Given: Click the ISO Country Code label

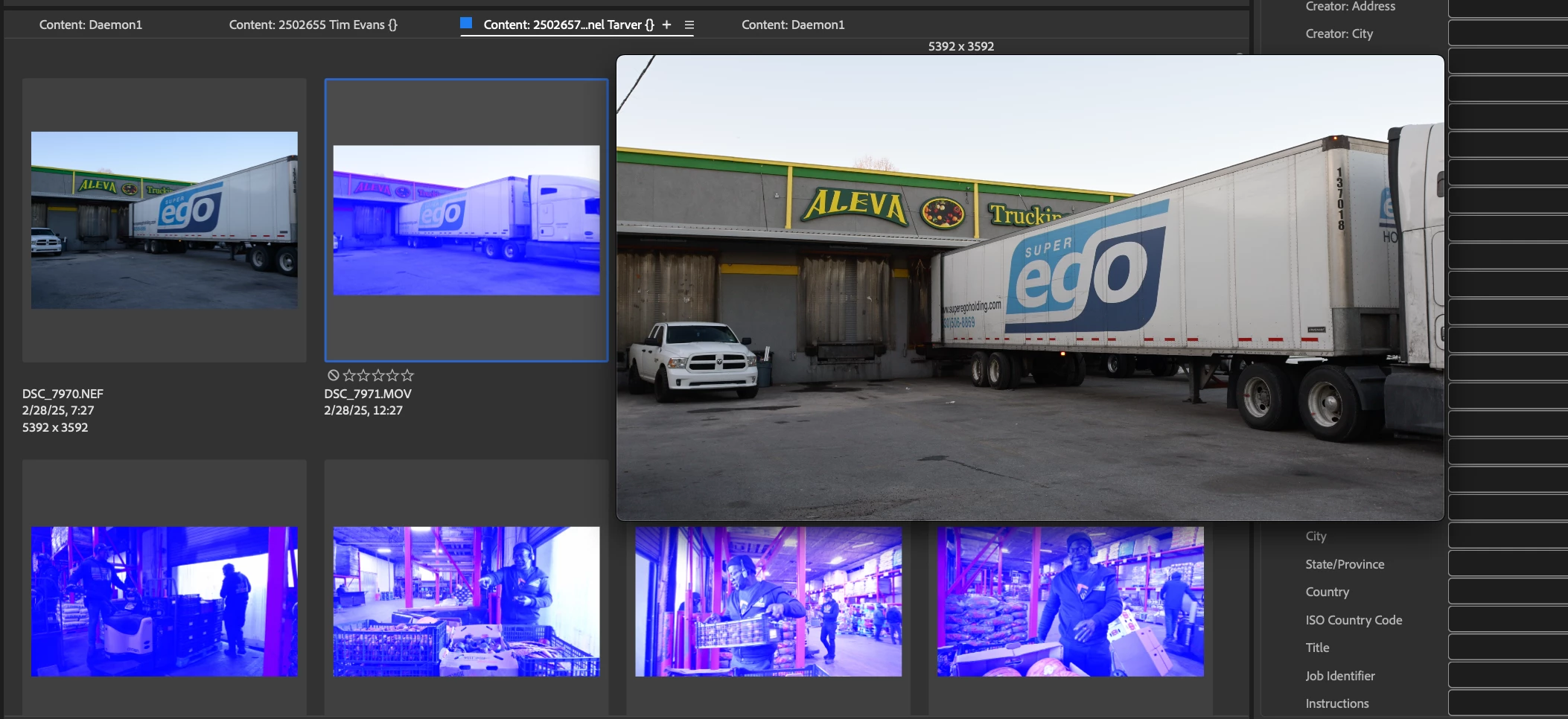Looking at the screenshot, I should click(1354, 620).
